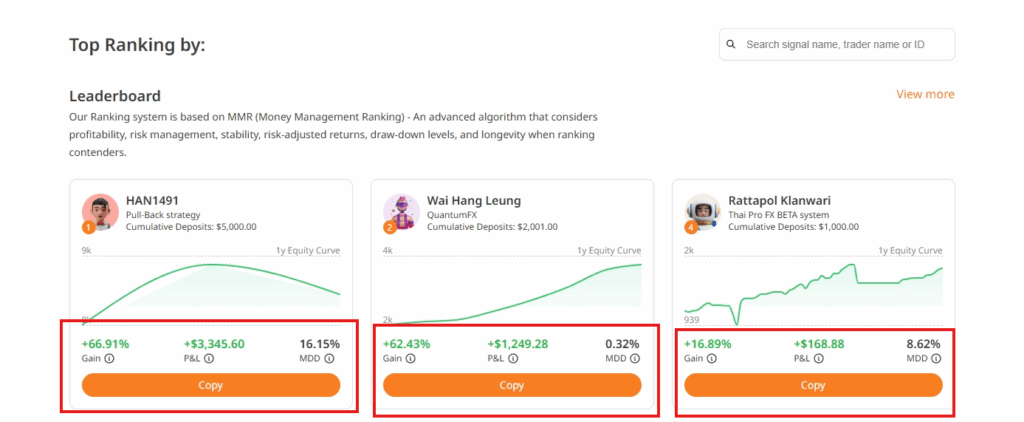Click the search magnifier icon
The image size is (1024, 422).
pos(731,44)
